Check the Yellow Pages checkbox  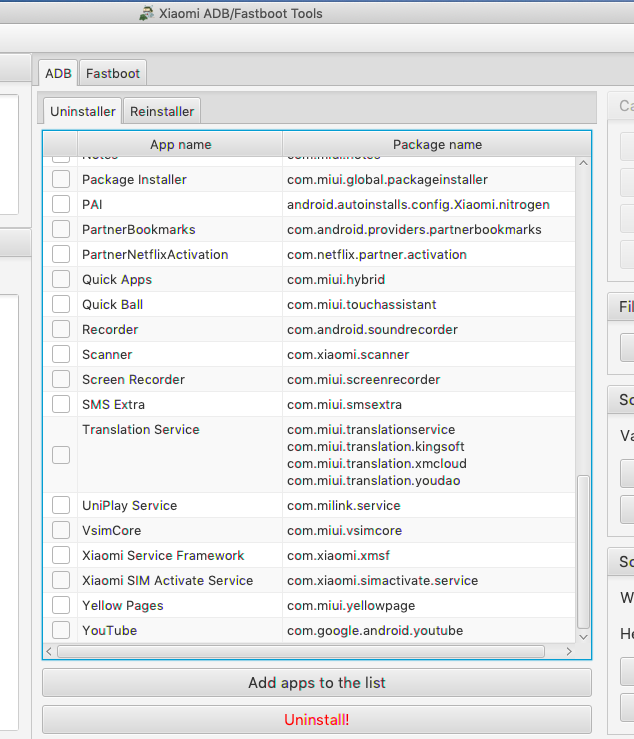[x=61, y=606]
